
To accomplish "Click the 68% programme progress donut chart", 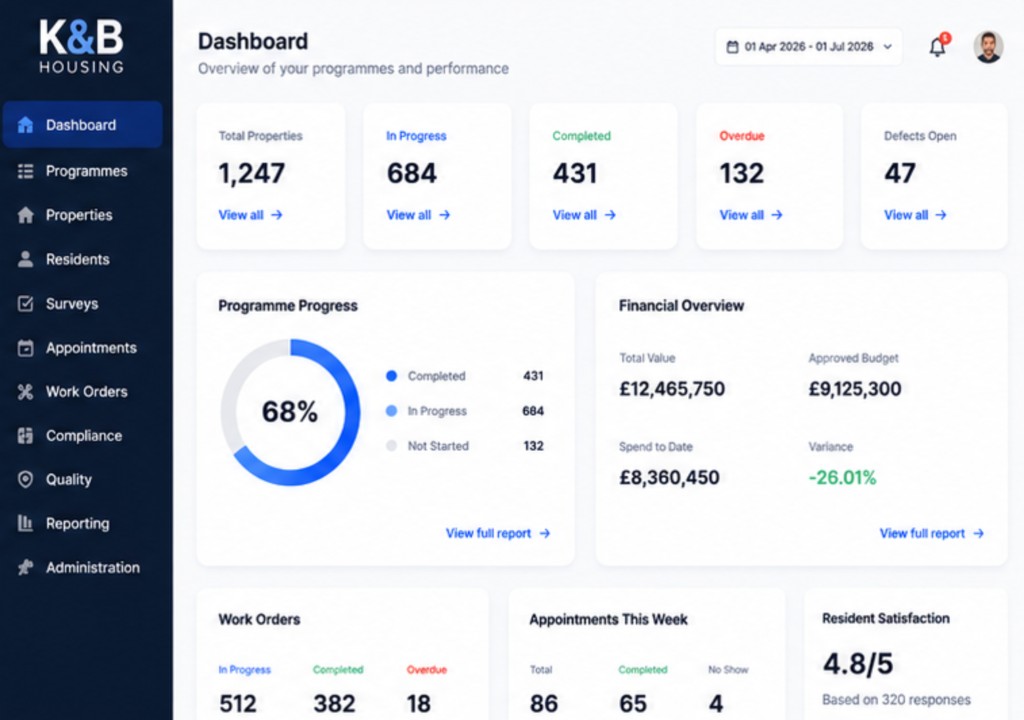I will coord(290,412).
